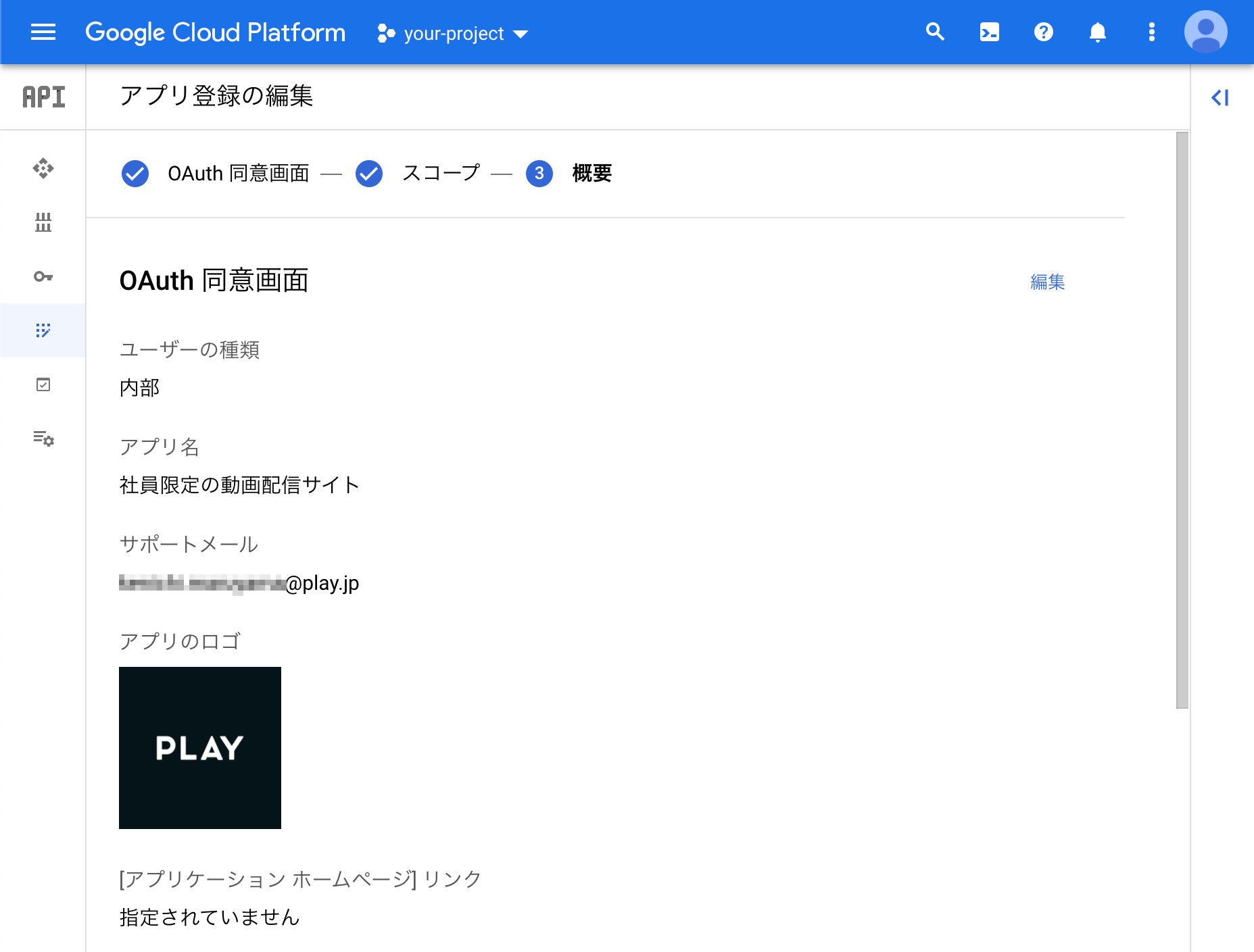This screenshot has height=952, width=1254.
Task: Collapse the right info panel toggle
Action: [x=1220, y=97]
